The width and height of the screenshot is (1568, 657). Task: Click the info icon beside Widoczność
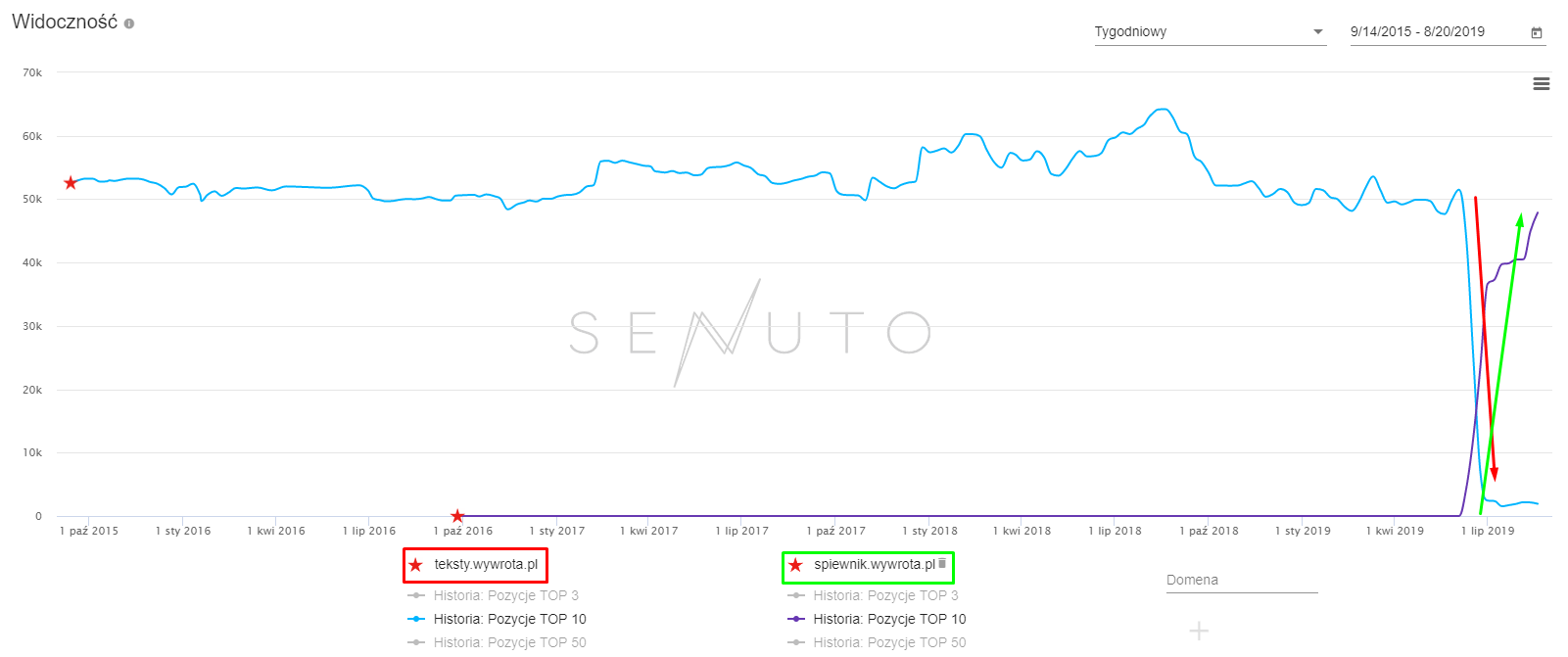click(x=129, y=23)
